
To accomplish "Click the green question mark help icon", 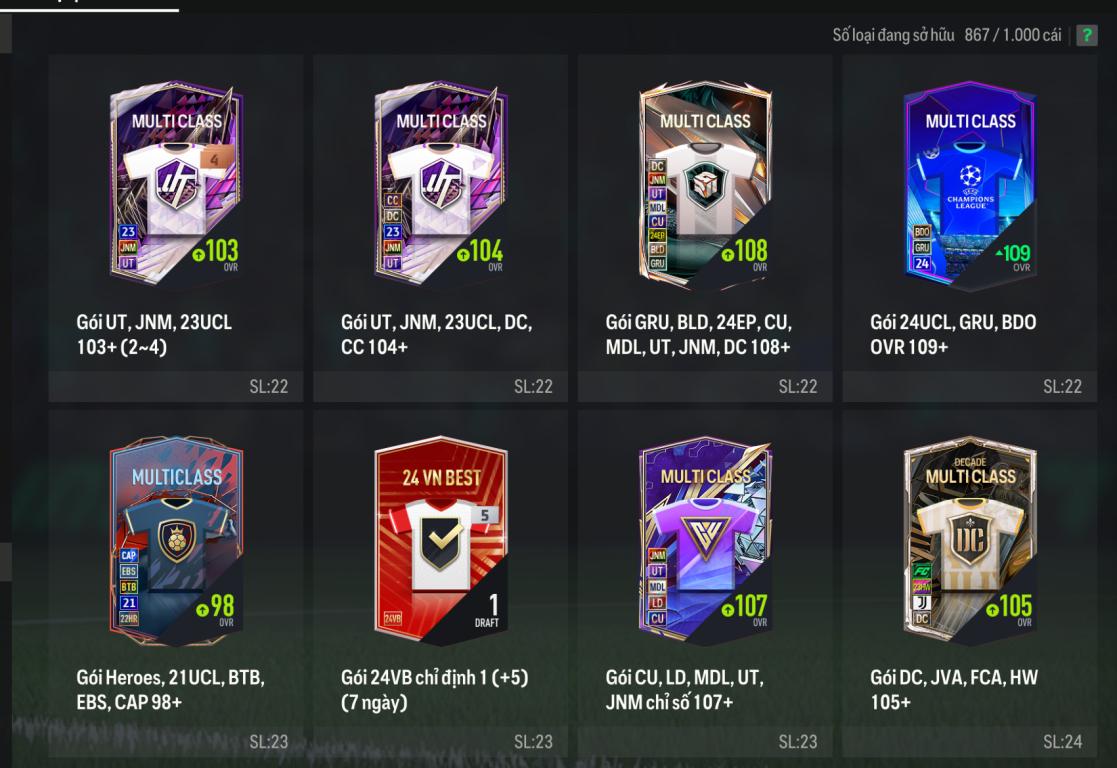I will coord(1086,35).
